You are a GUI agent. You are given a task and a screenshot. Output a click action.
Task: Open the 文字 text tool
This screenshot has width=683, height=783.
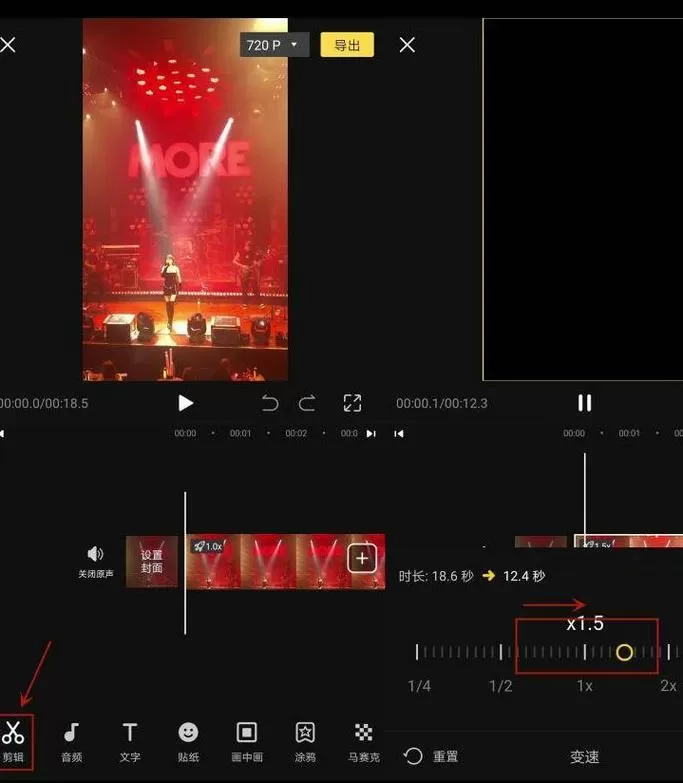point(130,742)
